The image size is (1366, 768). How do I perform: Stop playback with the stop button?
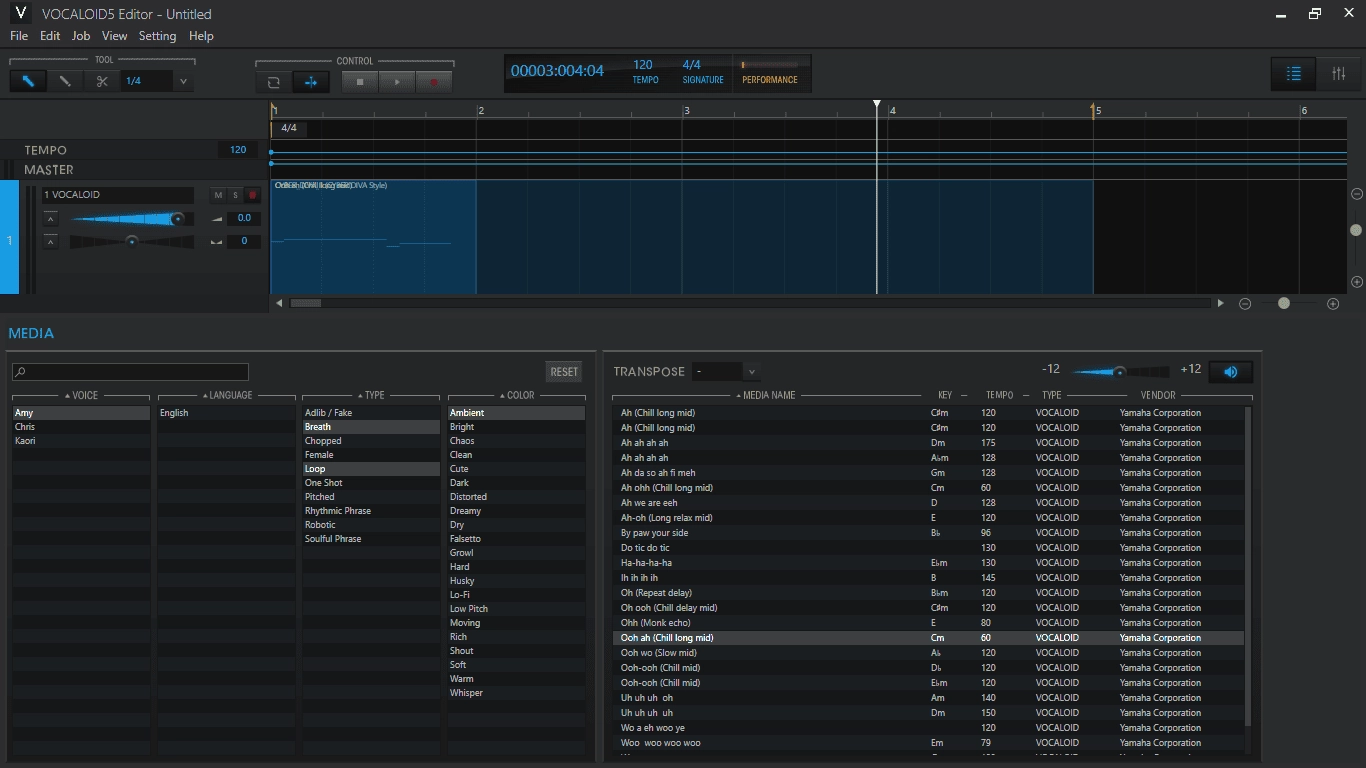[x=360, y=82]
